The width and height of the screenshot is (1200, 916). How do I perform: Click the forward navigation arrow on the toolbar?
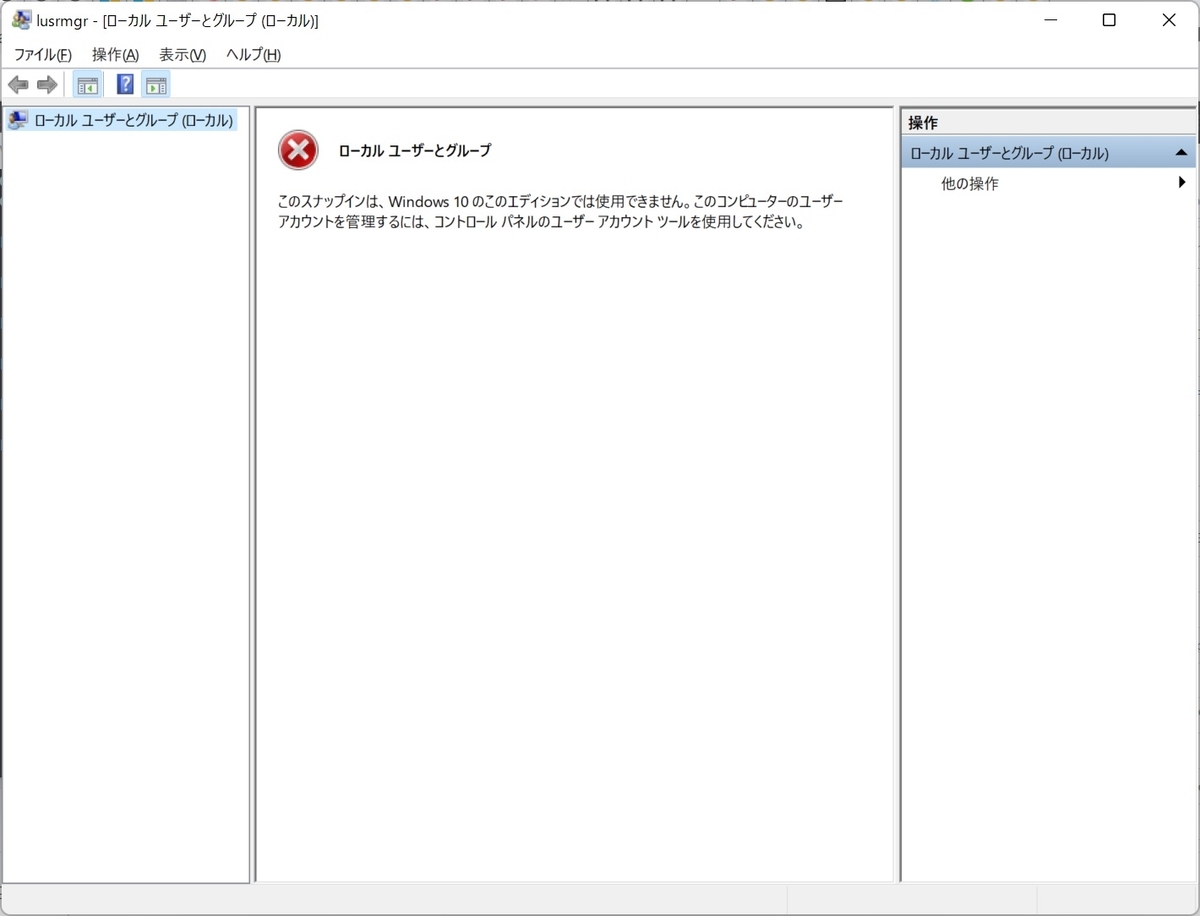[46, 84]
